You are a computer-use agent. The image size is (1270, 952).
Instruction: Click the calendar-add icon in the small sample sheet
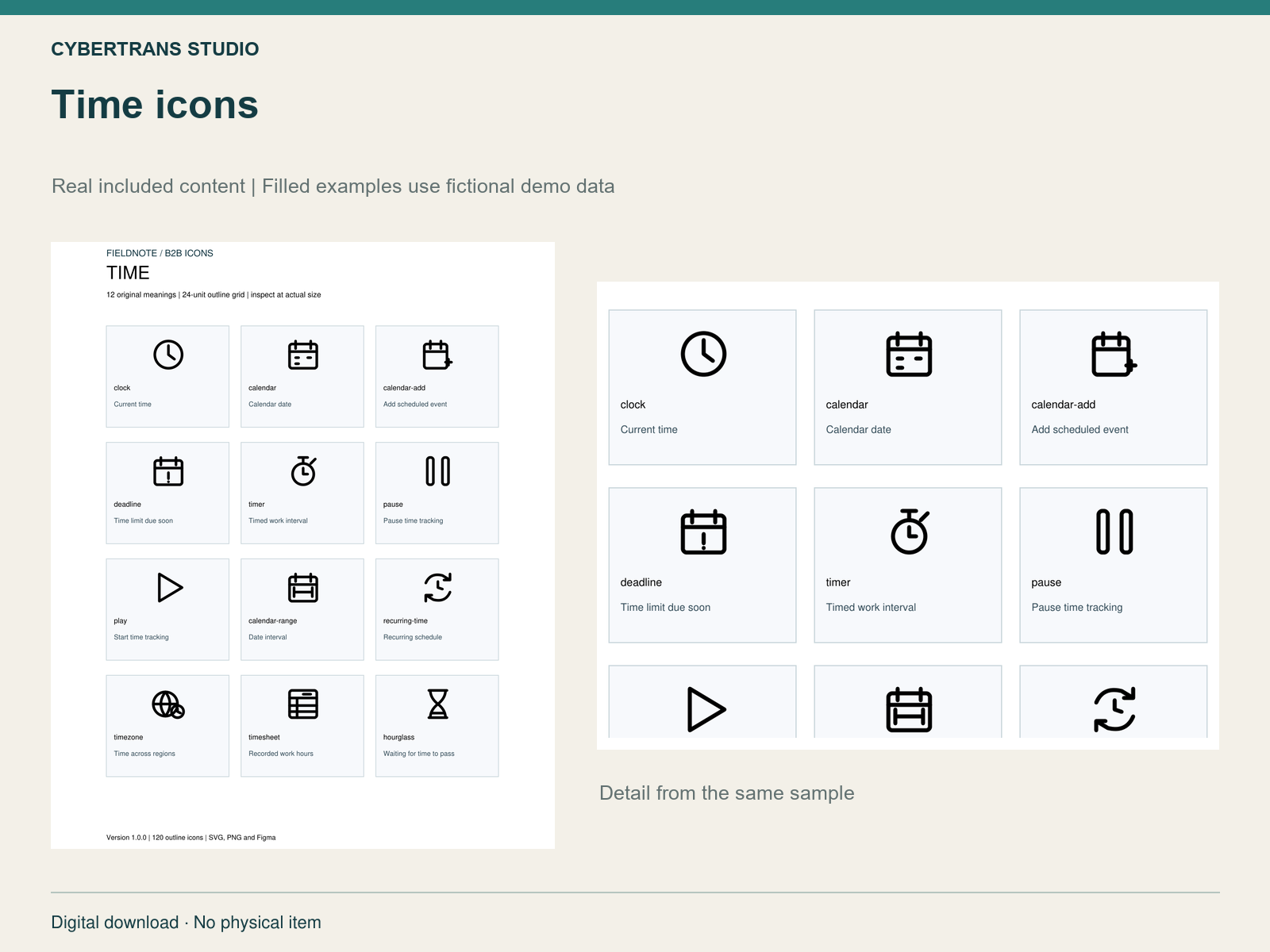pos(437,355)
